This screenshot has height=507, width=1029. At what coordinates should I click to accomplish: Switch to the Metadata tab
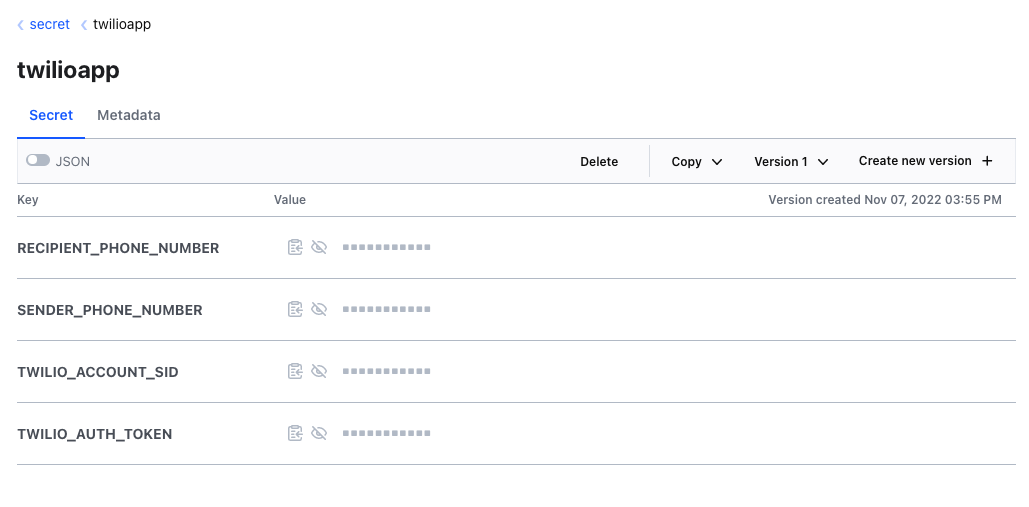tap(129, 115)
